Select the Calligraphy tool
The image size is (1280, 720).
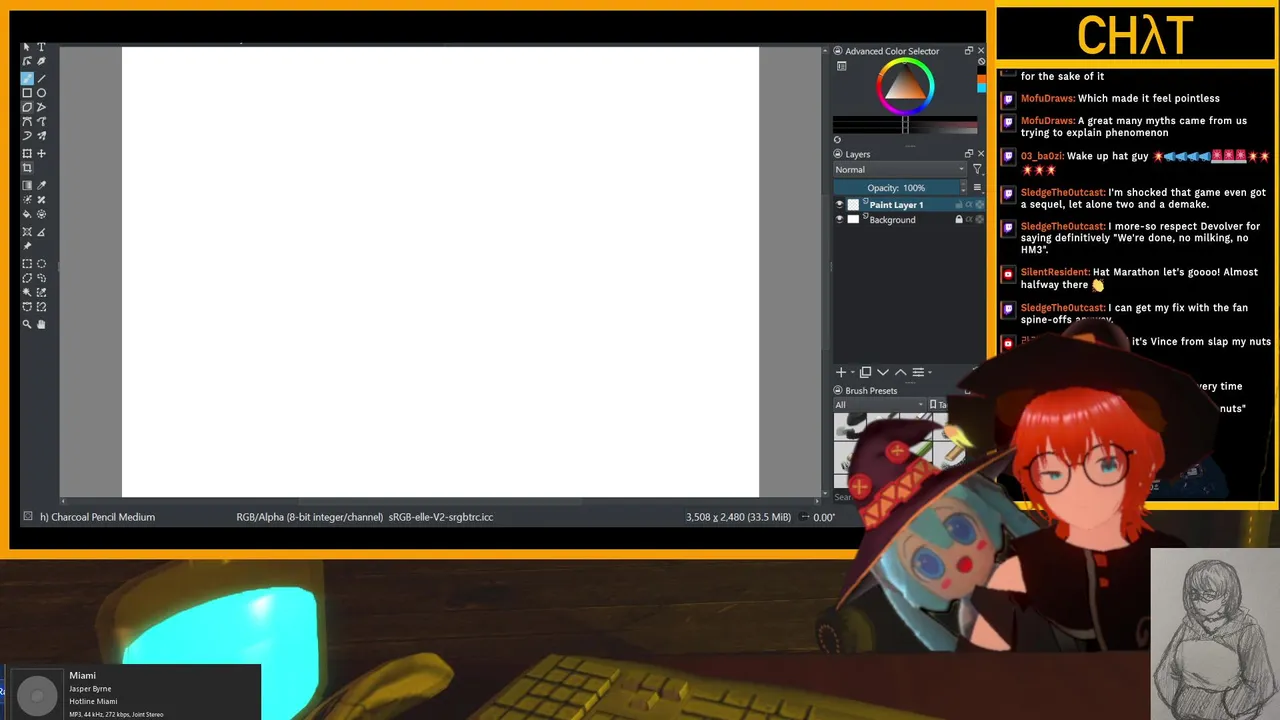(x=41, y=62)
